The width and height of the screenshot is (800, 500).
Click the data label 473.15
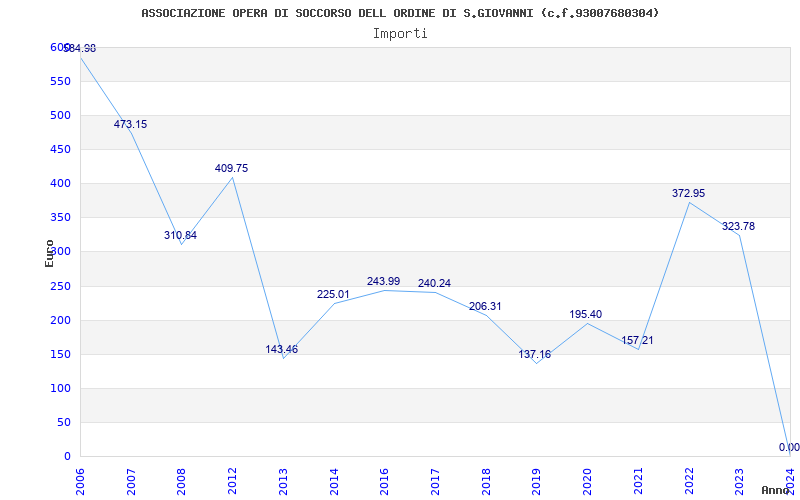130,124
